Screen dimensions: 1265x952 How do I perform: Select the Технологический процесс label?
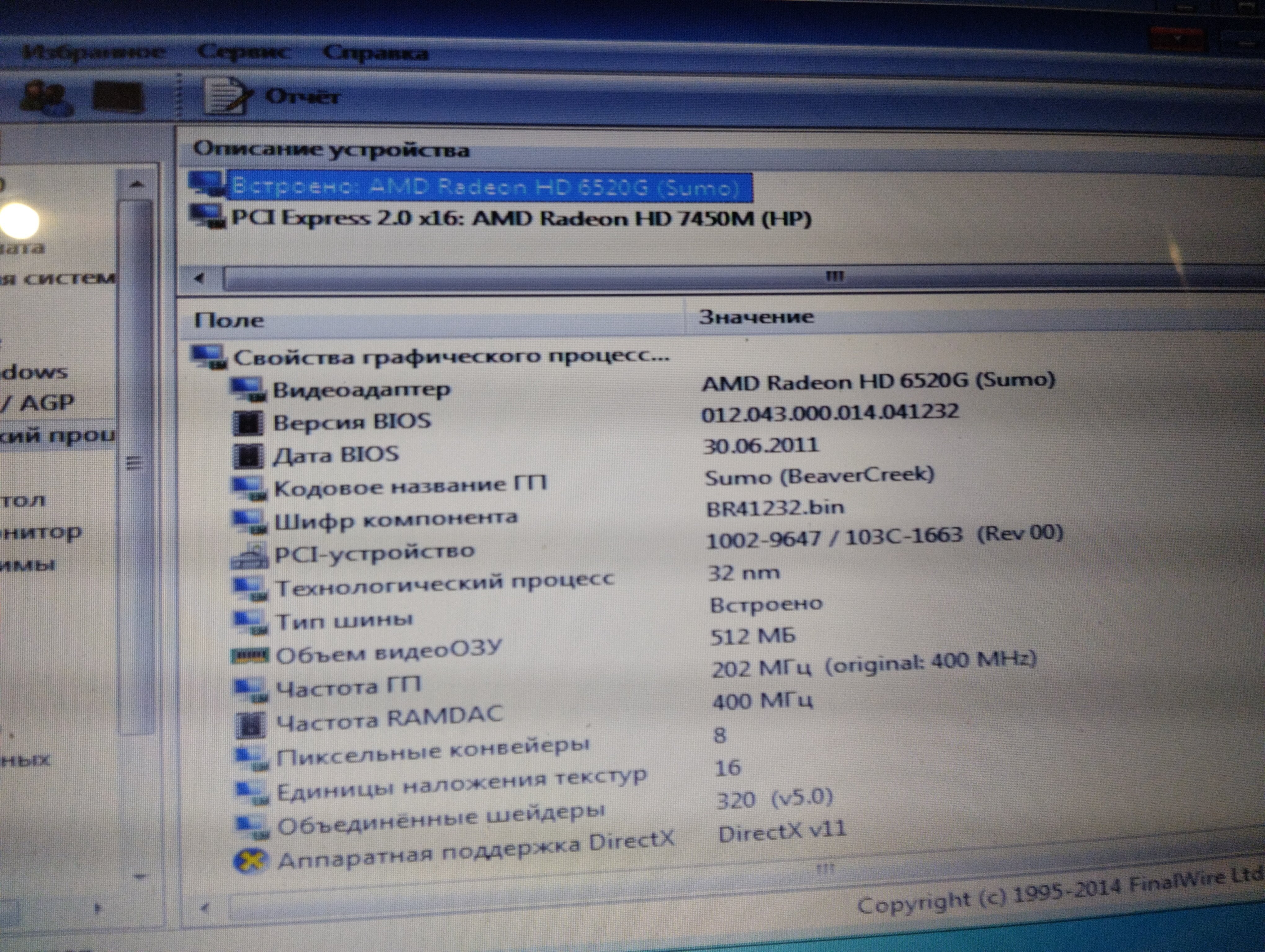[x=445, y=584]
